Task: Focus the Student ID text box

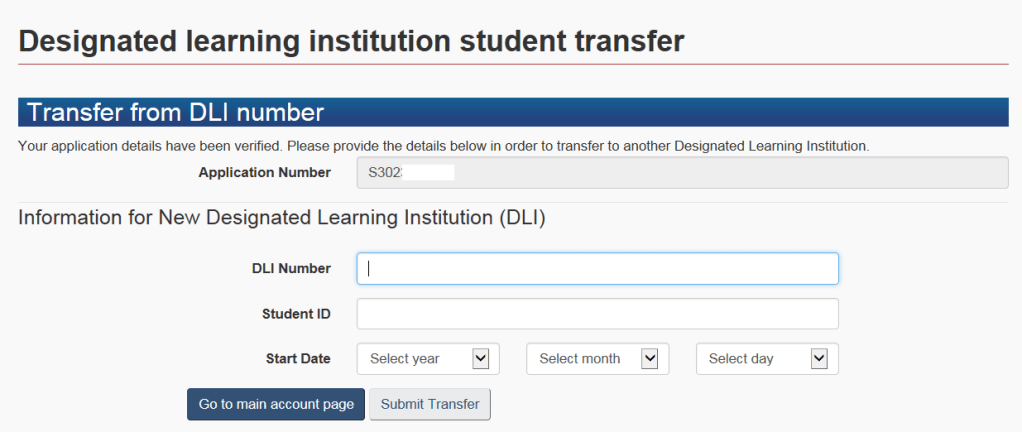Action: [x=597, y=314]
